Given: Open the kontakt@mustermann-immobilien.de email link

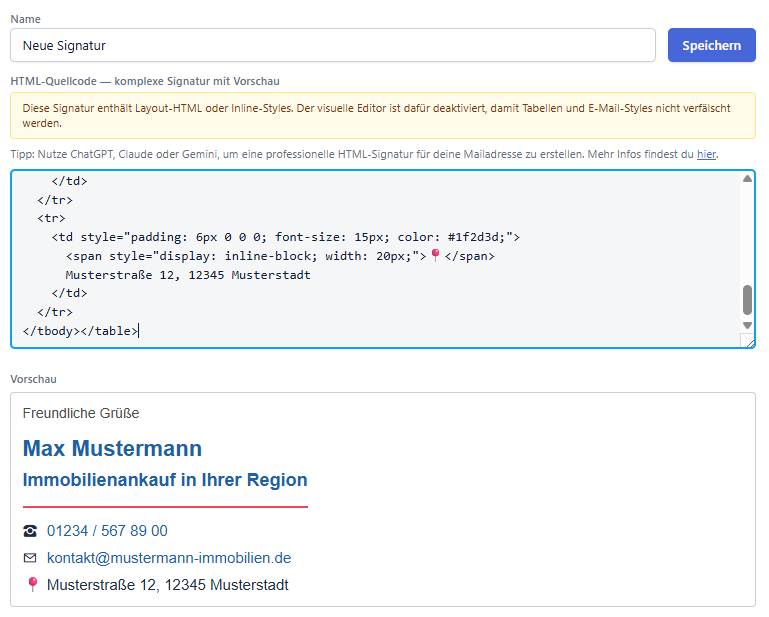Looking at the screenshot, I should pos(169,558).
